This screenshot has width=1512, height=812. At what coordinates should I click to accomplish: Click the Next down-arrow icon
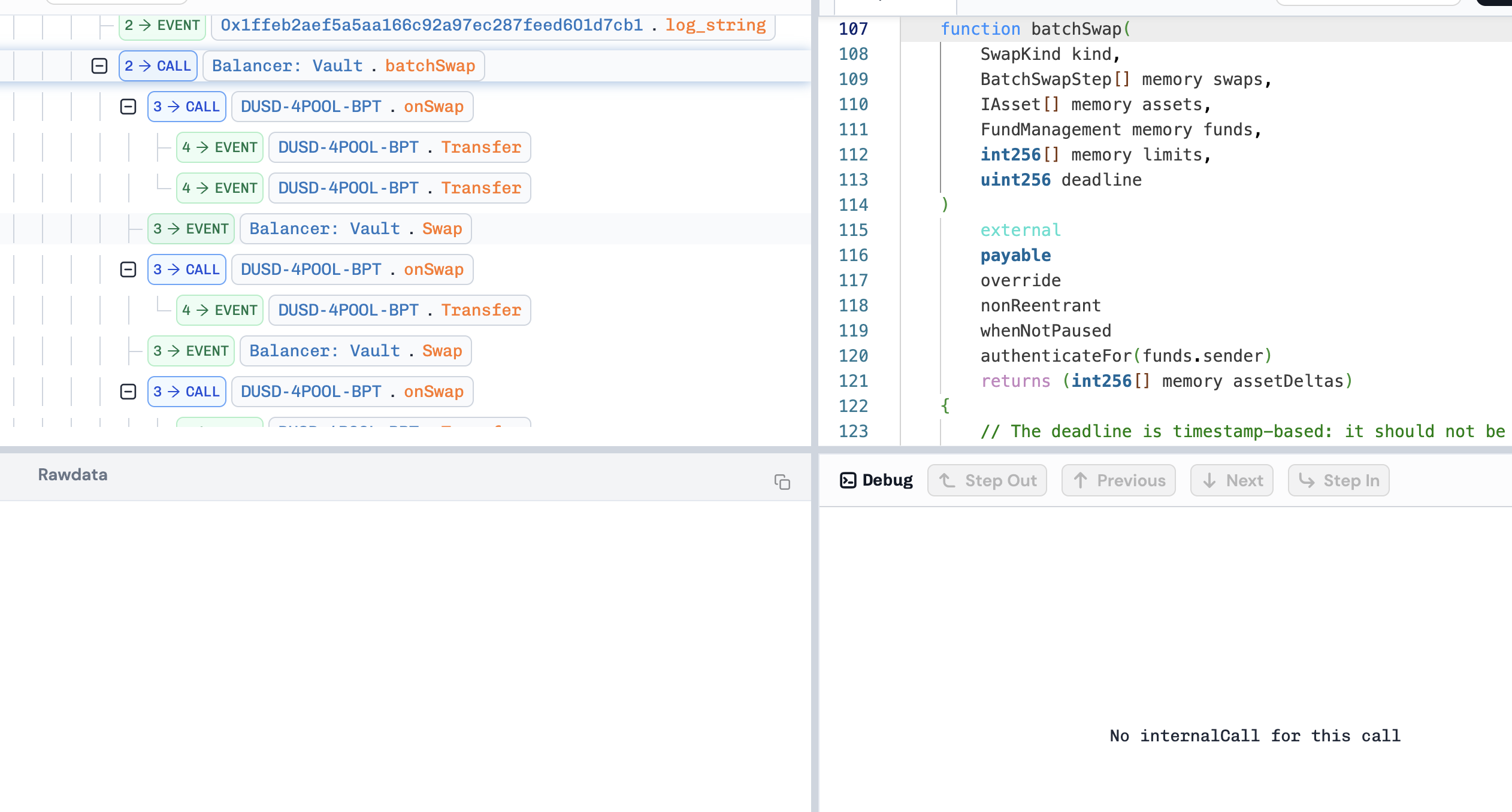pyautogui.click(x=1209, y=480)
